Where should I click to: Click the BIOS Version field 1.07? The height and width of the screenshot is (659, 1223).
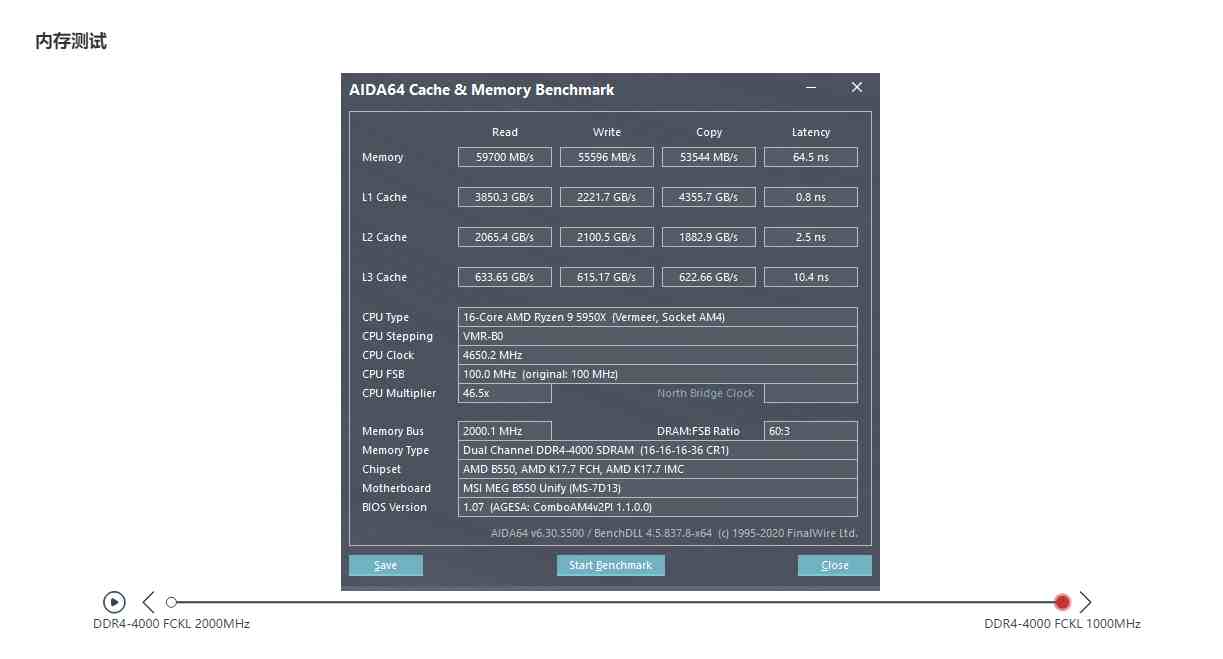point(658,507)
